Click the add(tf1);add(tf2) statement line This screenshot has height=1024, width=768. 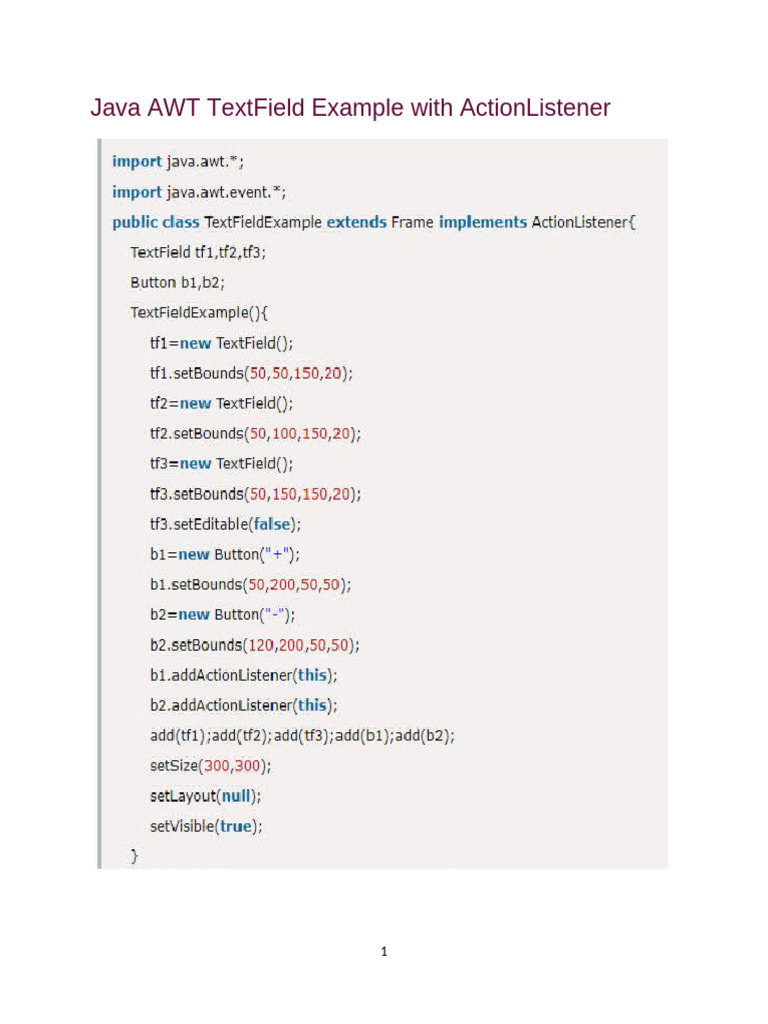pyautogui.click(x=302, y=736)
